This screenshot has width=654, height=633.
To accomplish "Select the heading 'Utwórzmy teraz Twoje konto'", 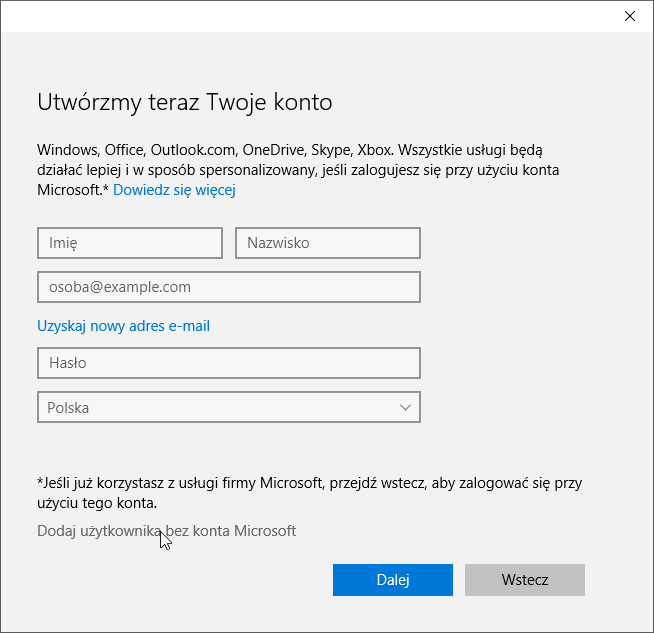I will point(185,103).
